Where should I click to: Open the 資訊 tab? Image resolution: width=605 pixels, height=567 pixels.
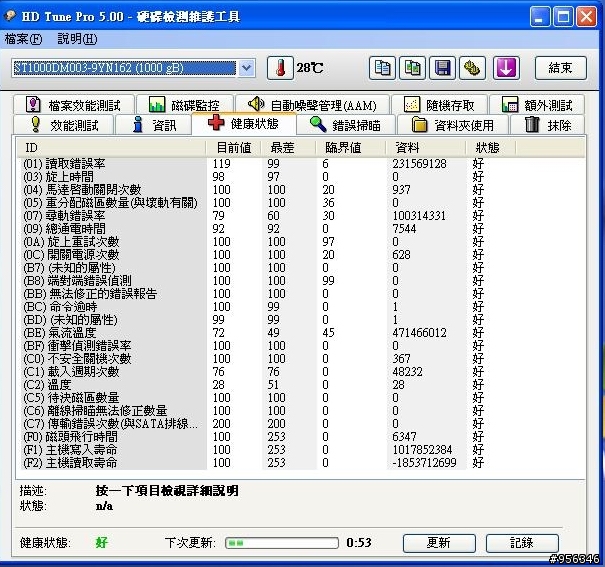(x=154, y=125)
